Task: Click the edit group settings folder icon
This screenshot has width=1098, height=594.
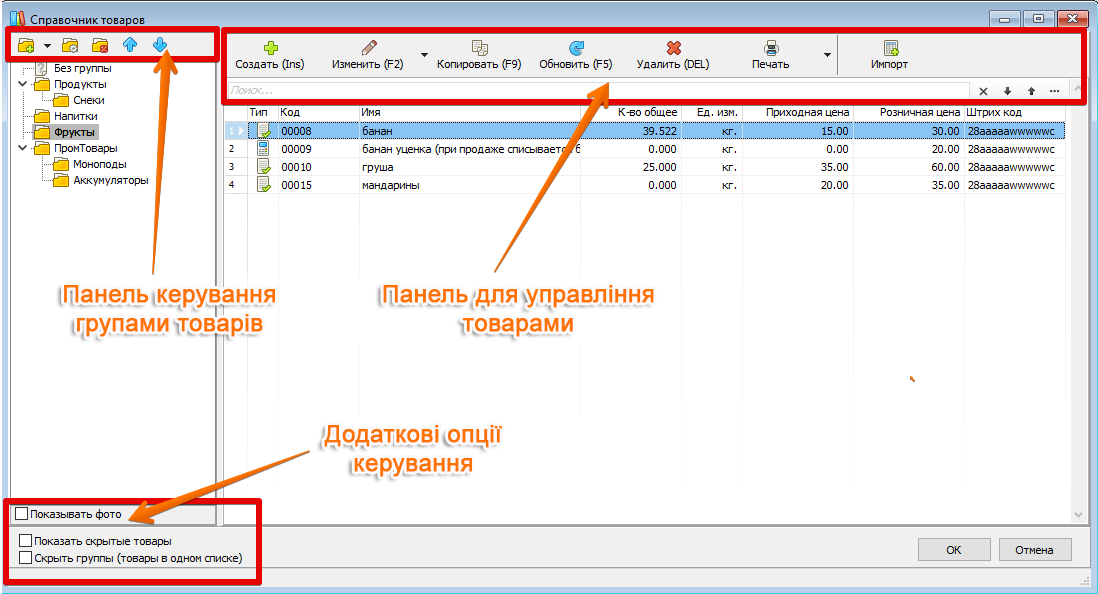Action: [70, 46]
